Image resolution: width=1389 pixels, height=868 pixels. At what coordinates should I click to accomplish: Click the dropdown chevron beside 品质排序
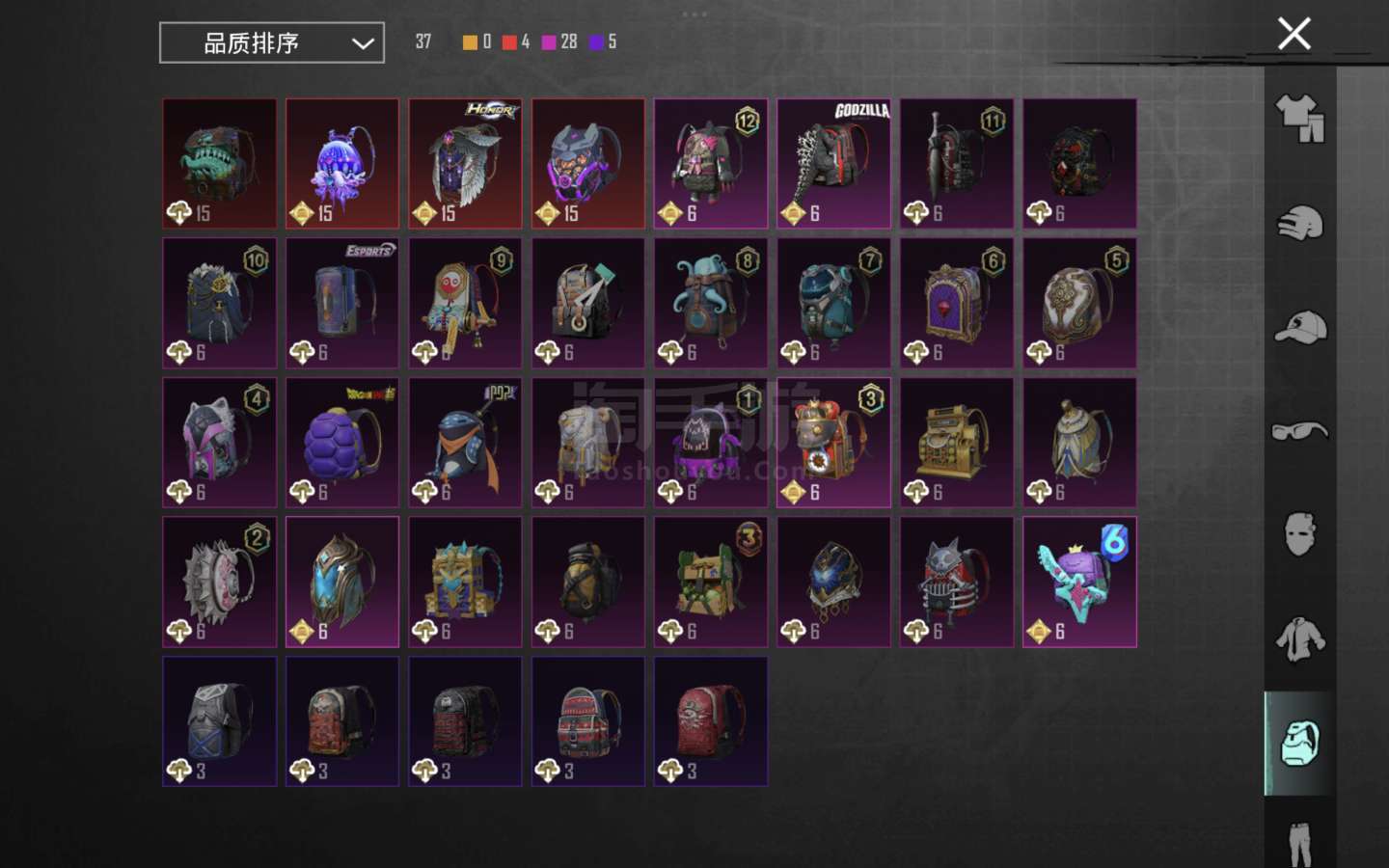pyautogui.click(x=363, y=43)
